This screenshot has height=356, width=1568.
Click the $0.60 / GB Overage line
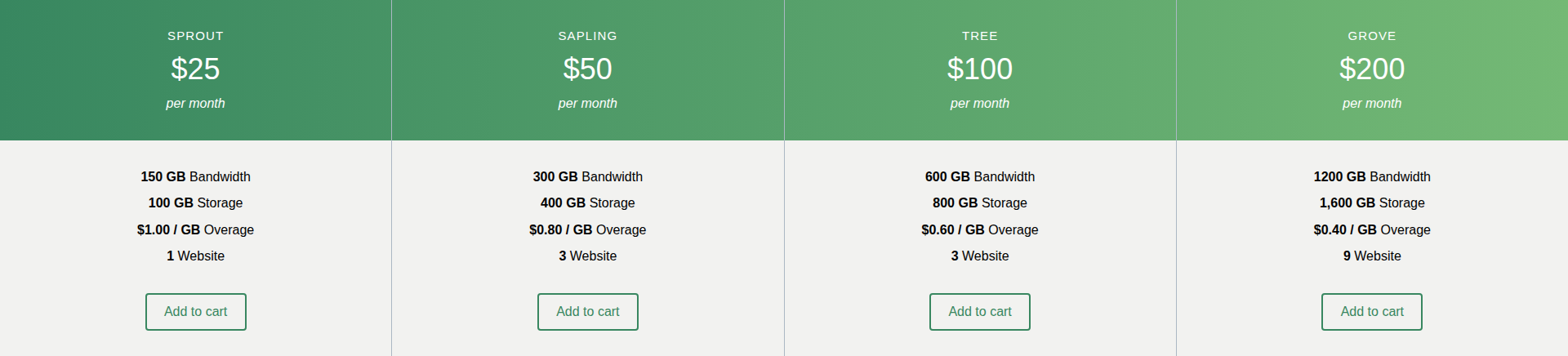coord(980,229)
